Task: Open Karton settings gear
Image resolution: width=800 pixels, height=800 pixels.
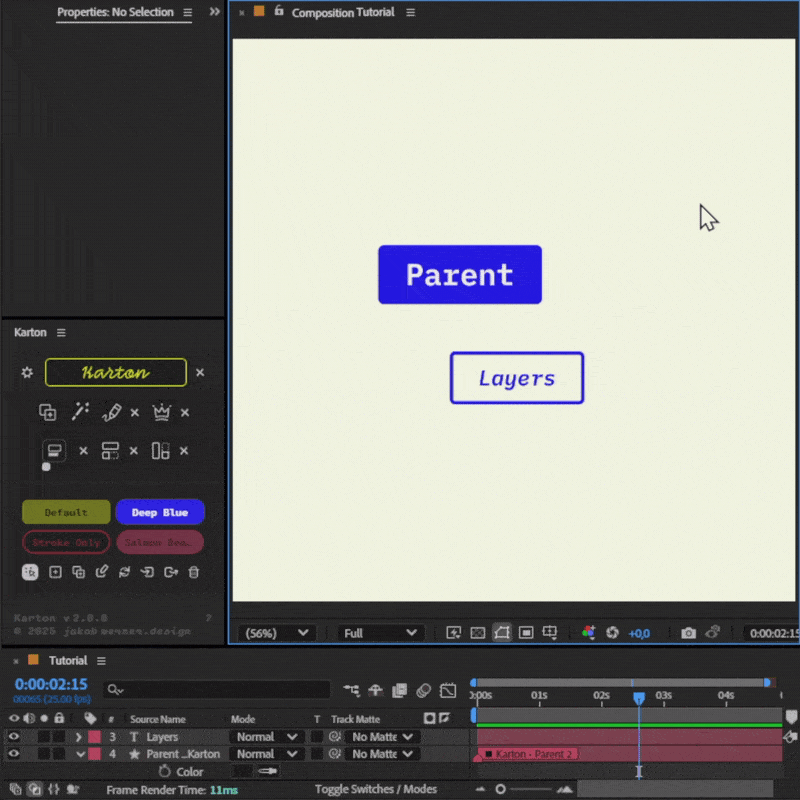Action: 27,373
